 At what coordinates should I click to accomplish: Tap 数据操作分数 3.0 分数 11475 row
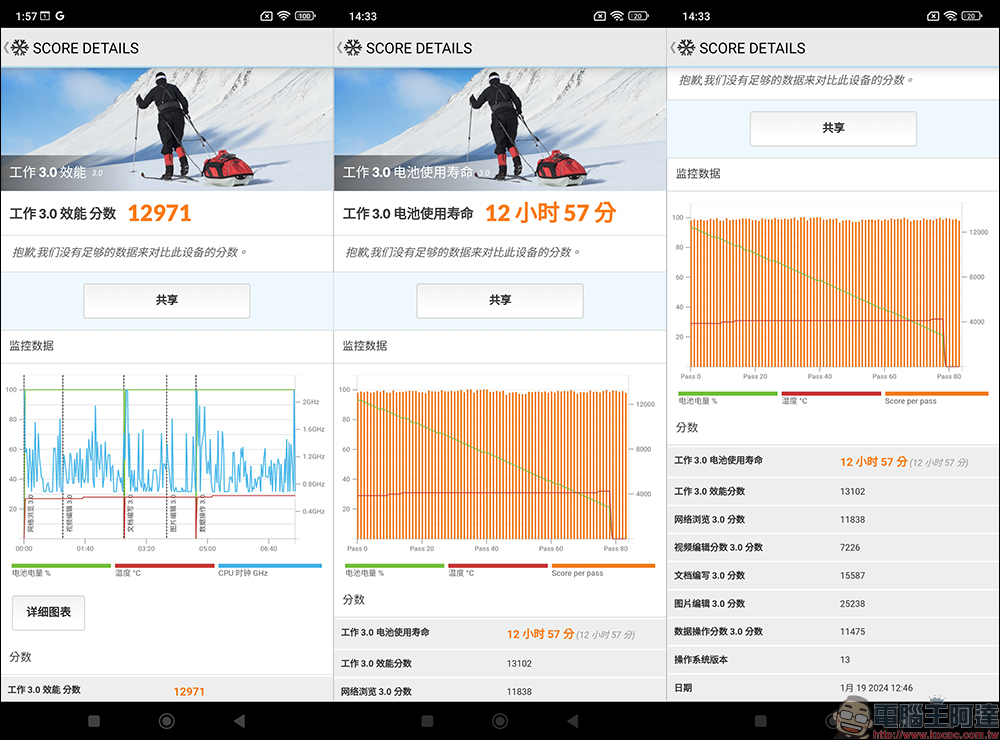(x=834, y=632)
